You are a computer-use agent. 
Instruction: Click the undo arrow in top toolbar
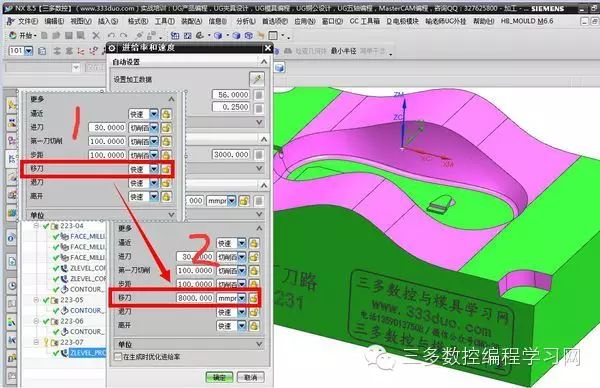(x=111, y=36)
